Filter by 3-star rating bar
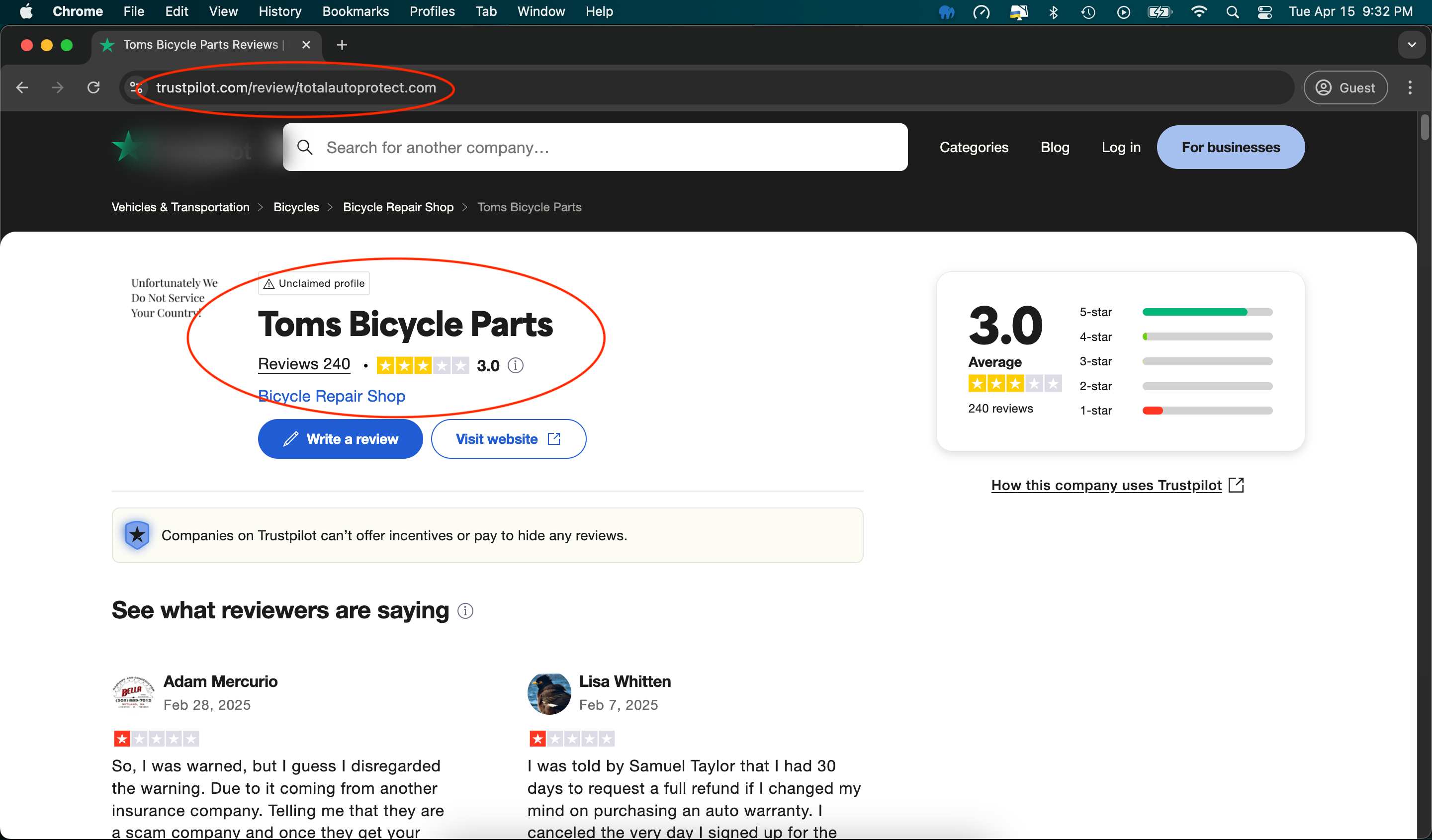Image resolution: width=1432 pixels, height=840 pixels. (x=1208, y=361)
